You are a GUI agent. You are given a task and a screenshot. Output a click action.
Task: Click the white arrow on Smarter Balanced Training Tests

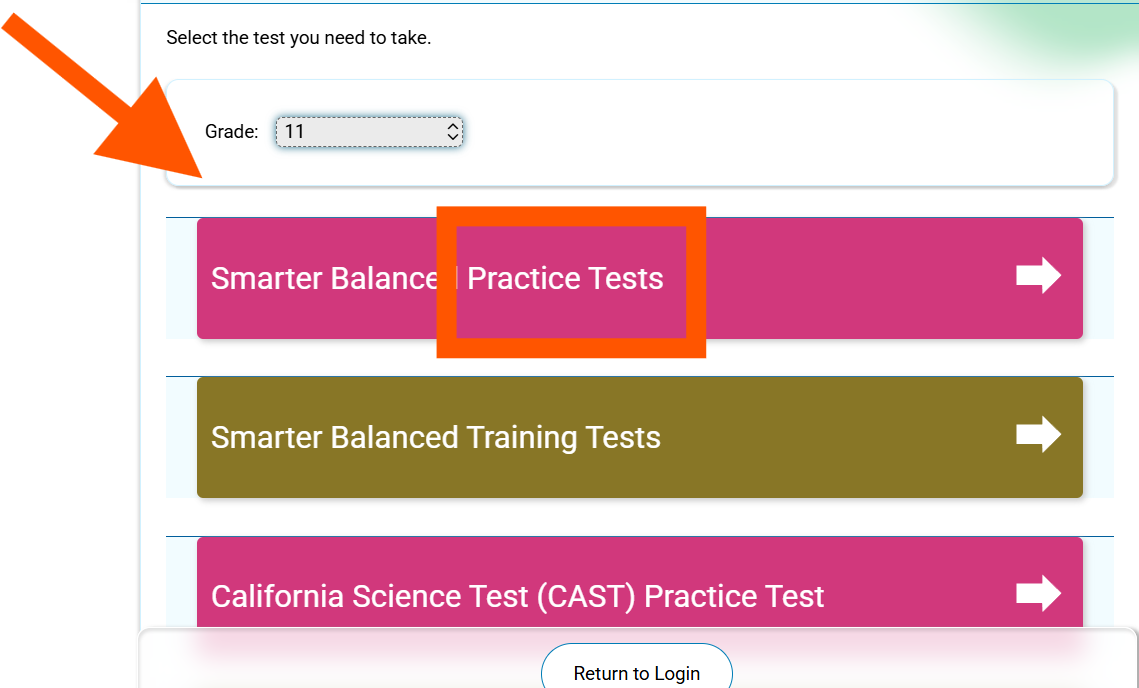pos(1038,435)
